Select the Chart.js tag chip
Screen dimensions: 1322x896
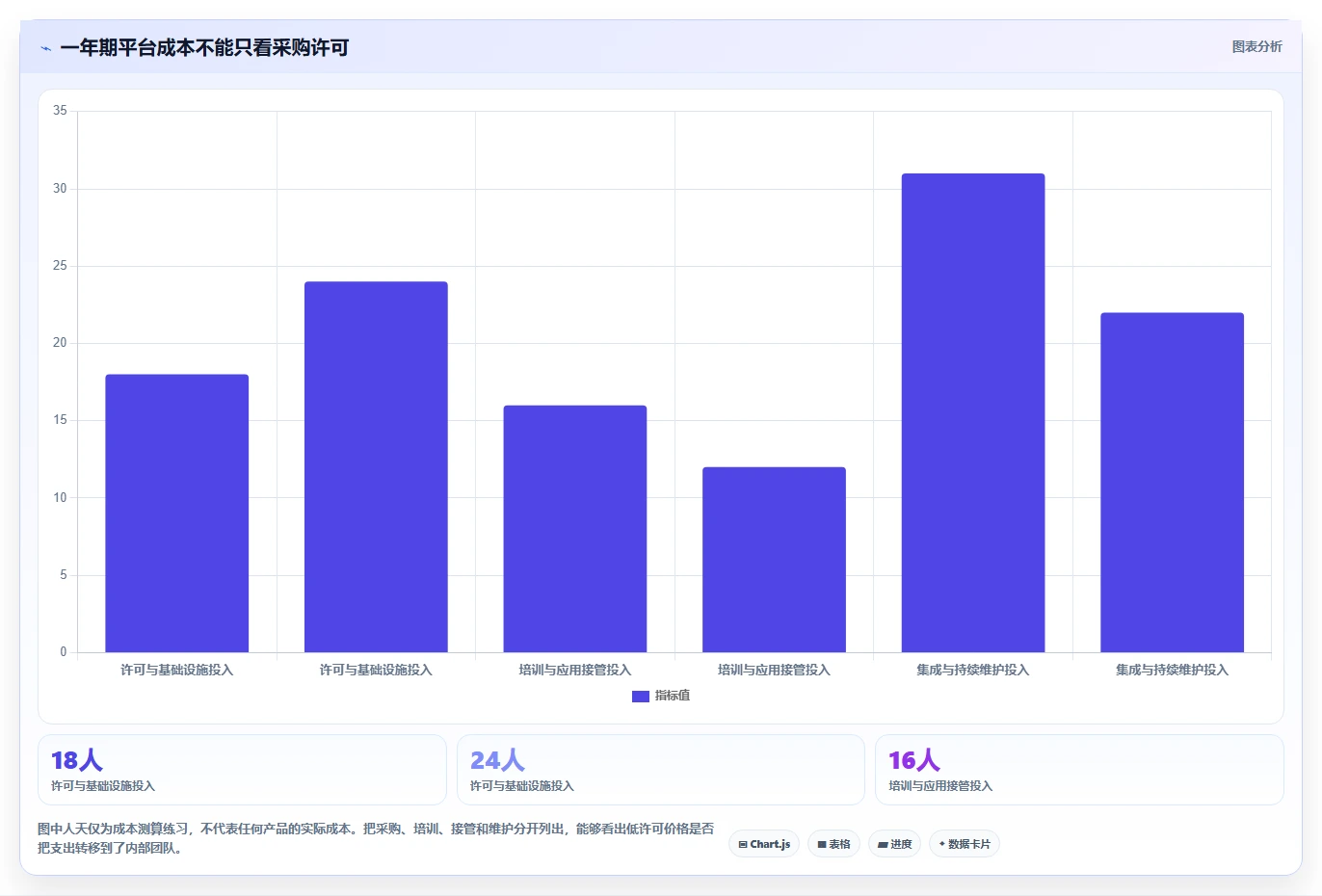[764, 844]
